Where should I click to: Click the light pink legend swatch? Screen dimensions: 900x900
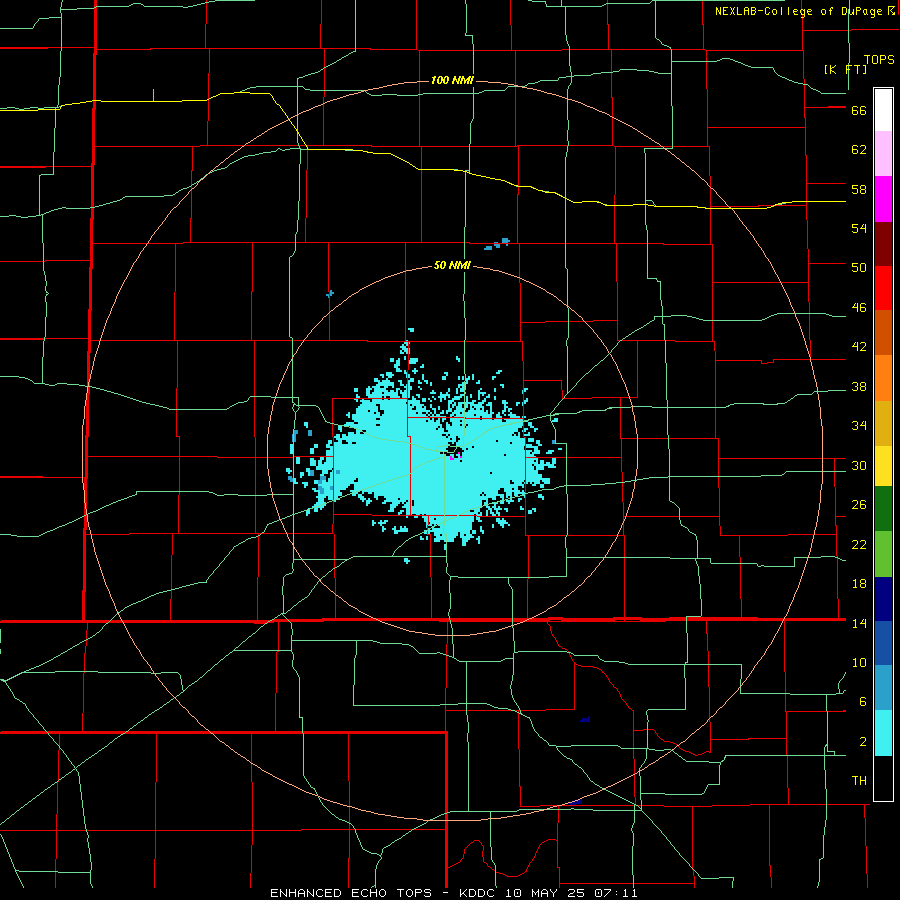883,154
